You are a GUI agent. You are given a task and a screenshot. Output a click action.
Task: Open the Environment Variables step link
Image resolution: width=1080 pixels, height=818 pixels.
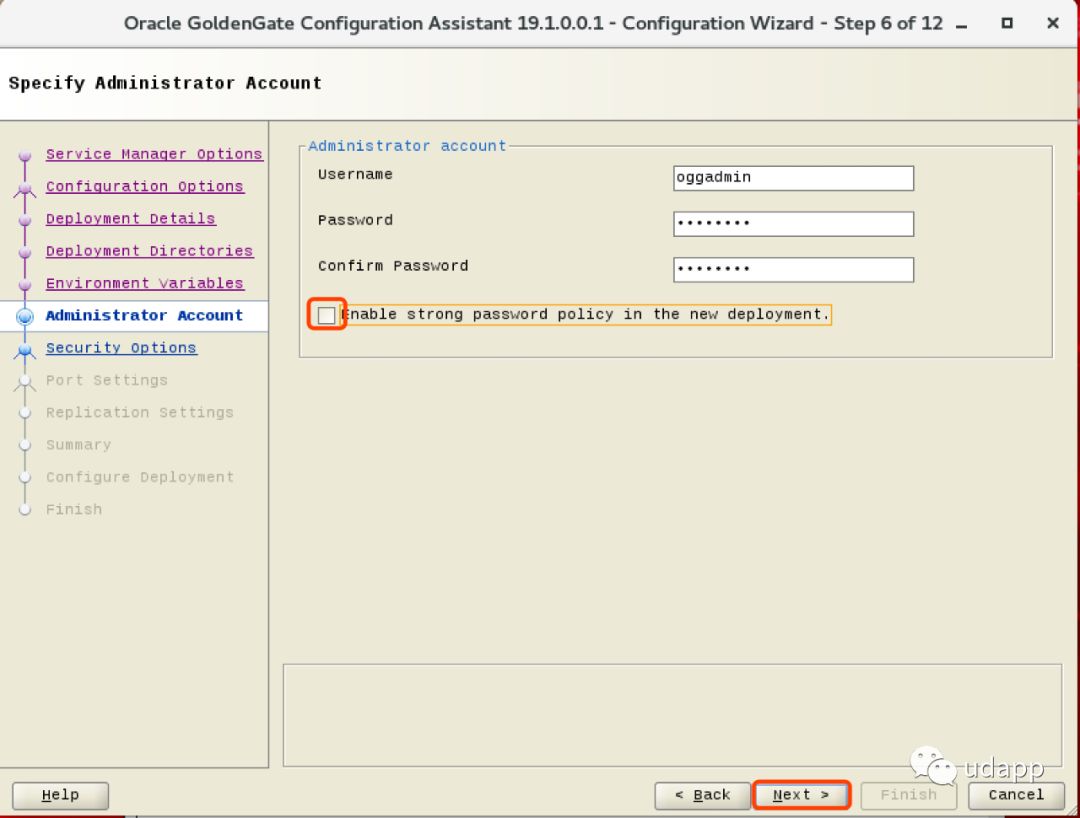145,284
